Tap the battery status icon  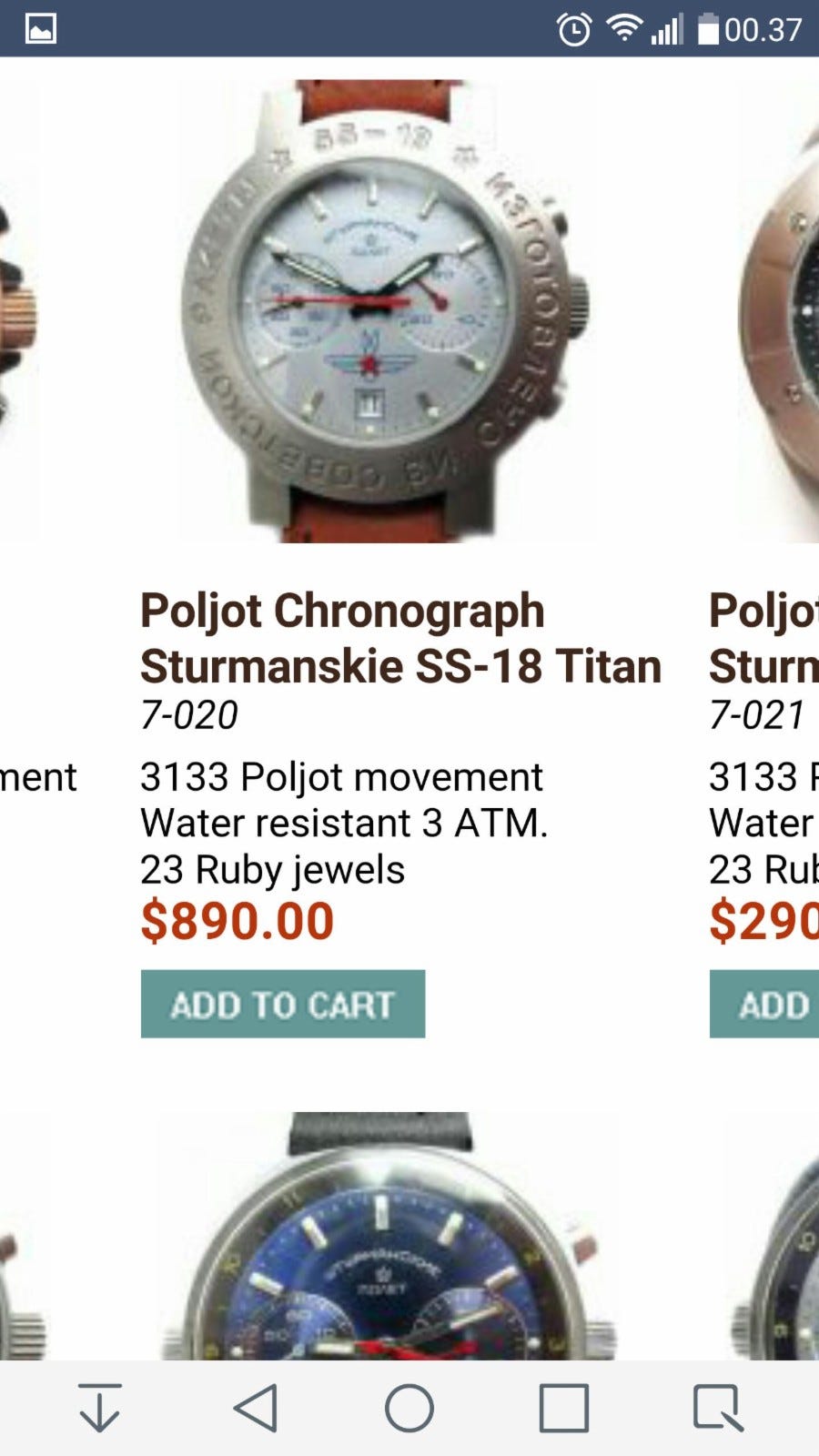tap(708, 30)
